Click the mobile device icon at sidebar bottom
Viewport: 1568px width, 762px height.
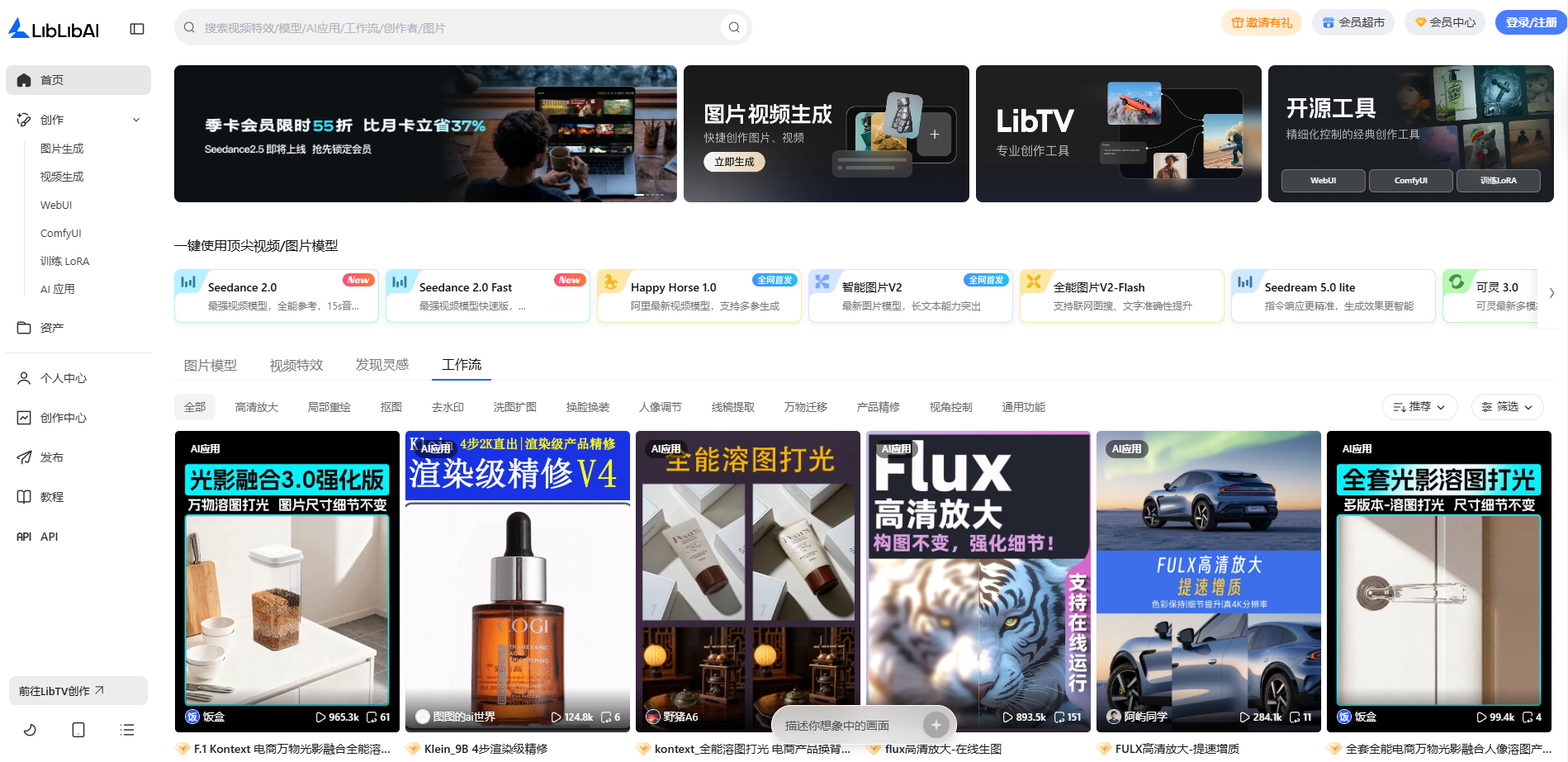point(78,730)
